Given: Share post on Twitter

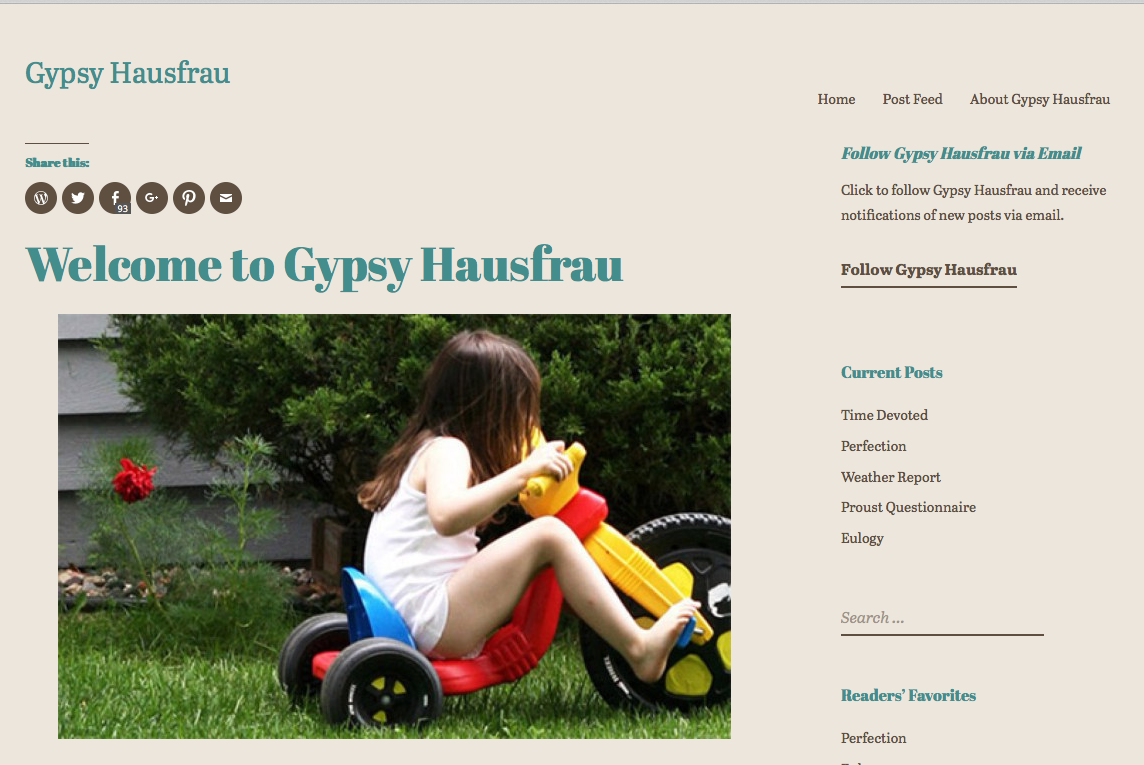Looking at the screenshot, I should click(78, 198).
